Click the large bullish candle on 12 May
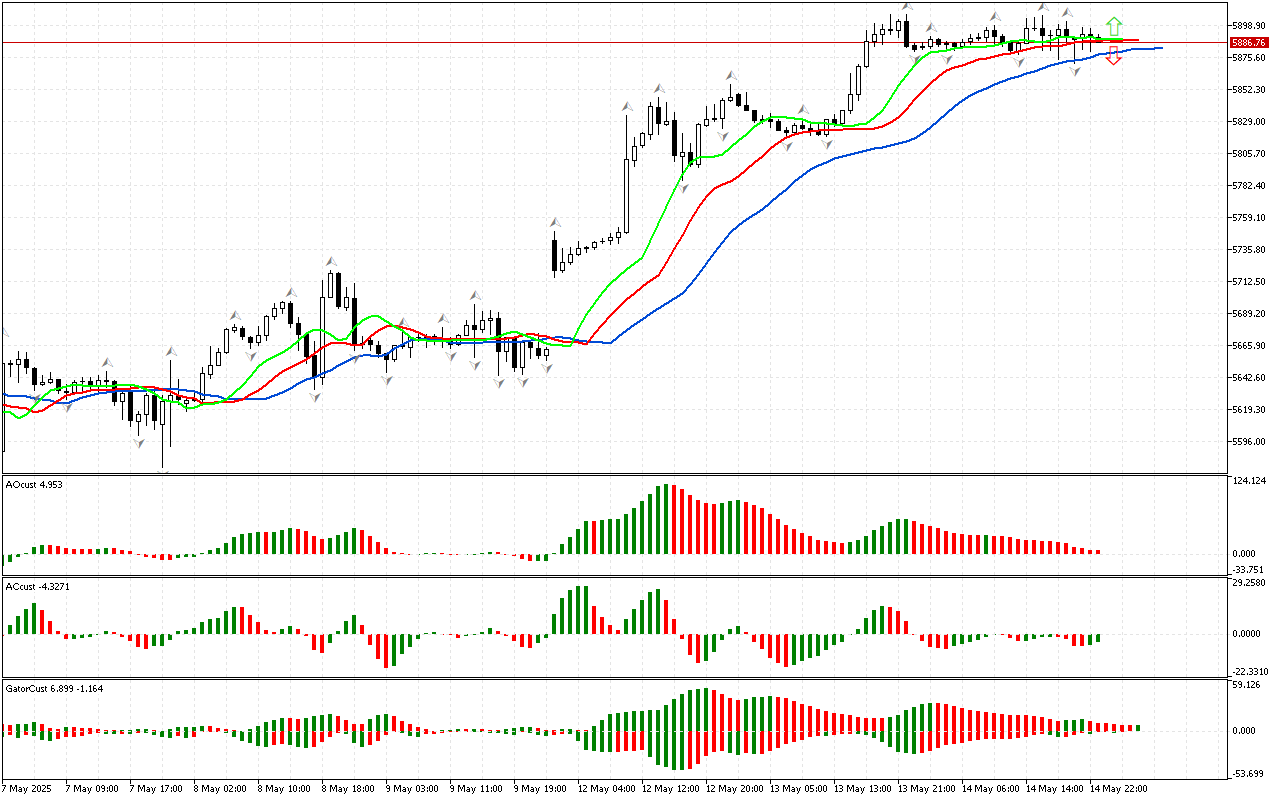This screenshot has width=1280, height=800. pos(627,196)
